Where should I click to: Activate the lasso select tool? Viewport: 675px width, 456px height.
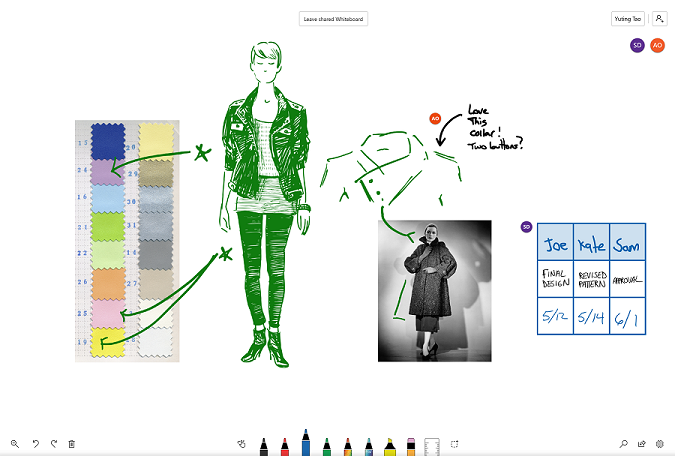[454, 443]
